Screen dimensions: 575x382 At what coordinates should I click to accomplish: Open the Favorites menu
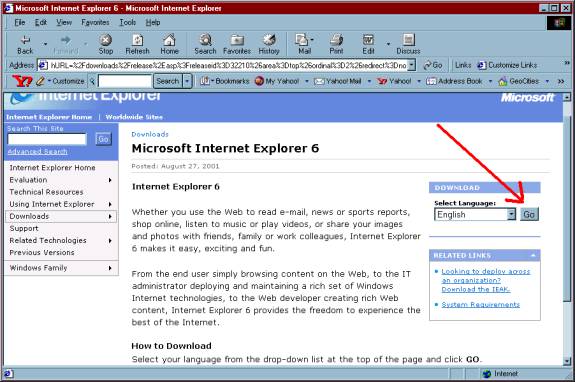[x=95, y=22]
